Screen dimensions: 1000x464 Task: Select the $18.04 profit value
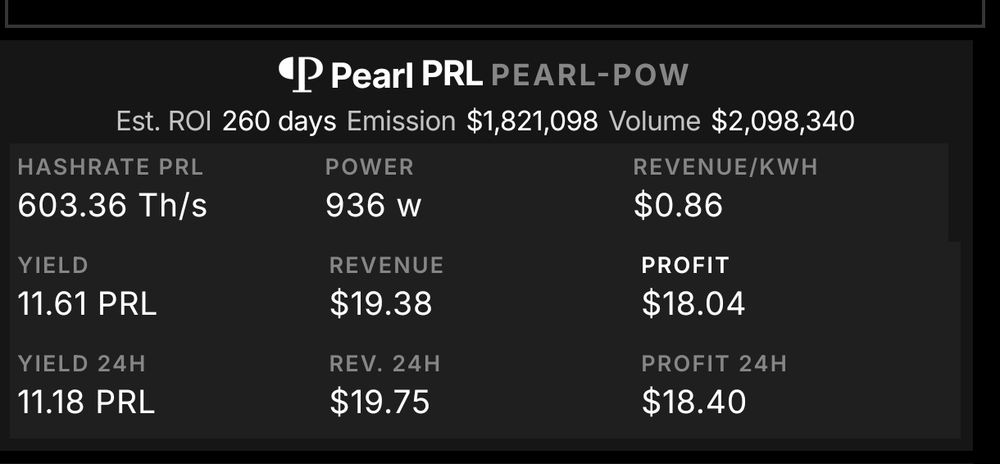click(693, 304)
